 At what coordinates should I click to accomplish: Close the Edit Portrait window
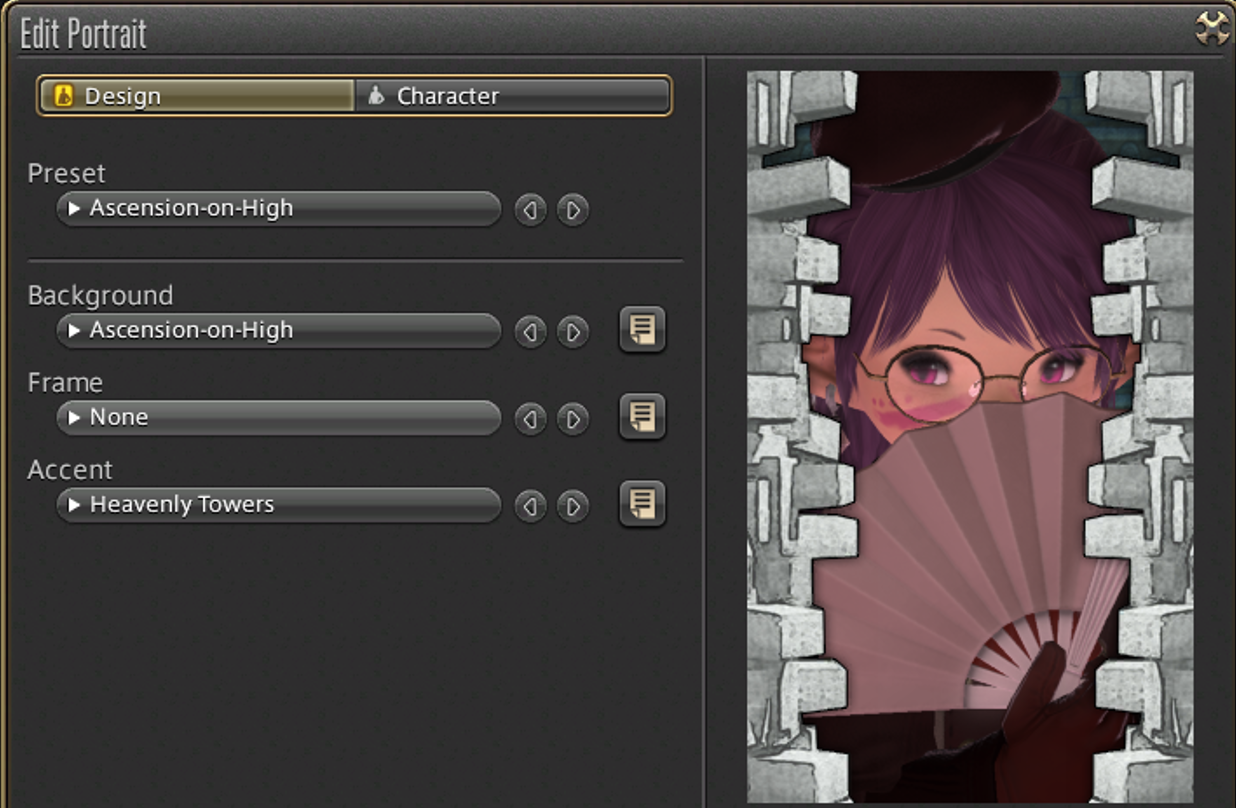coord(1212,29)
